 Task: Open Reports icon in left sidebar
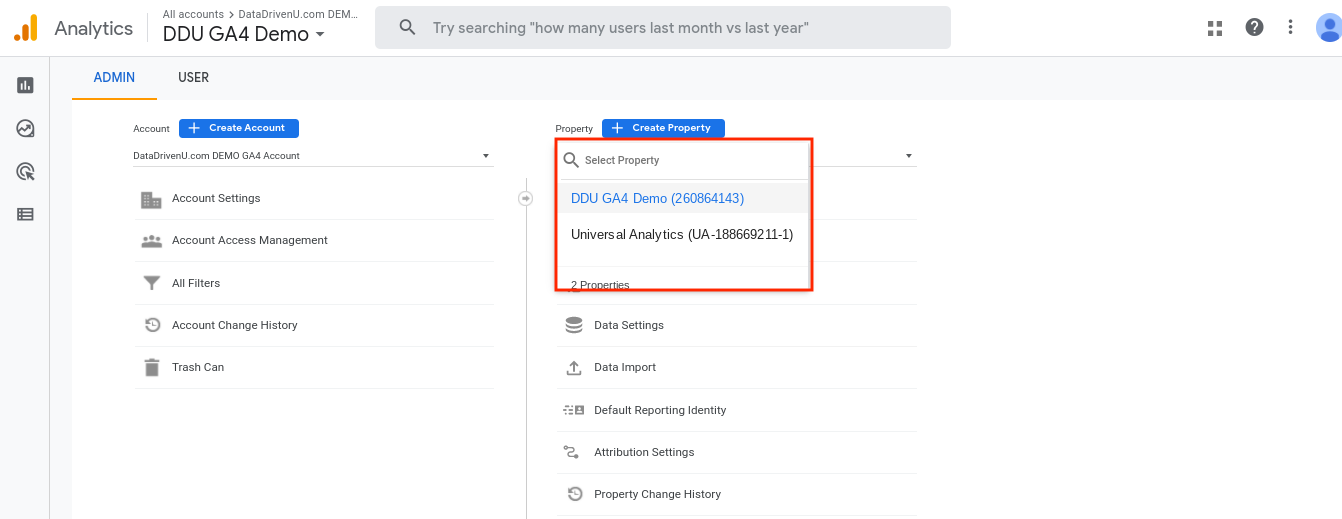coord(25,85)
